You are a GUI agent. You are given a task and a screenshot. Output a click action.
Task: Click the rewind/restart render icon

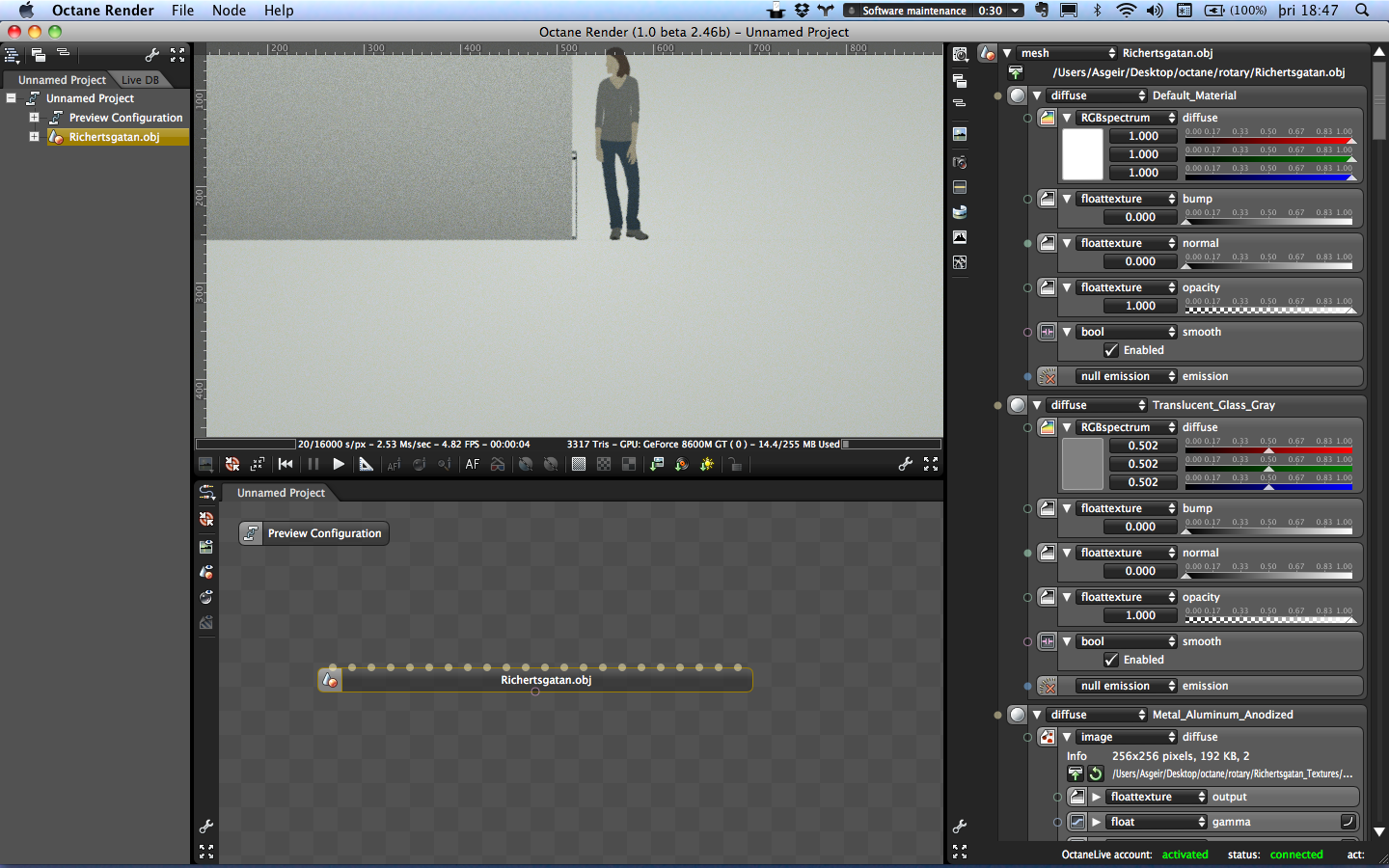click(286, 465)
